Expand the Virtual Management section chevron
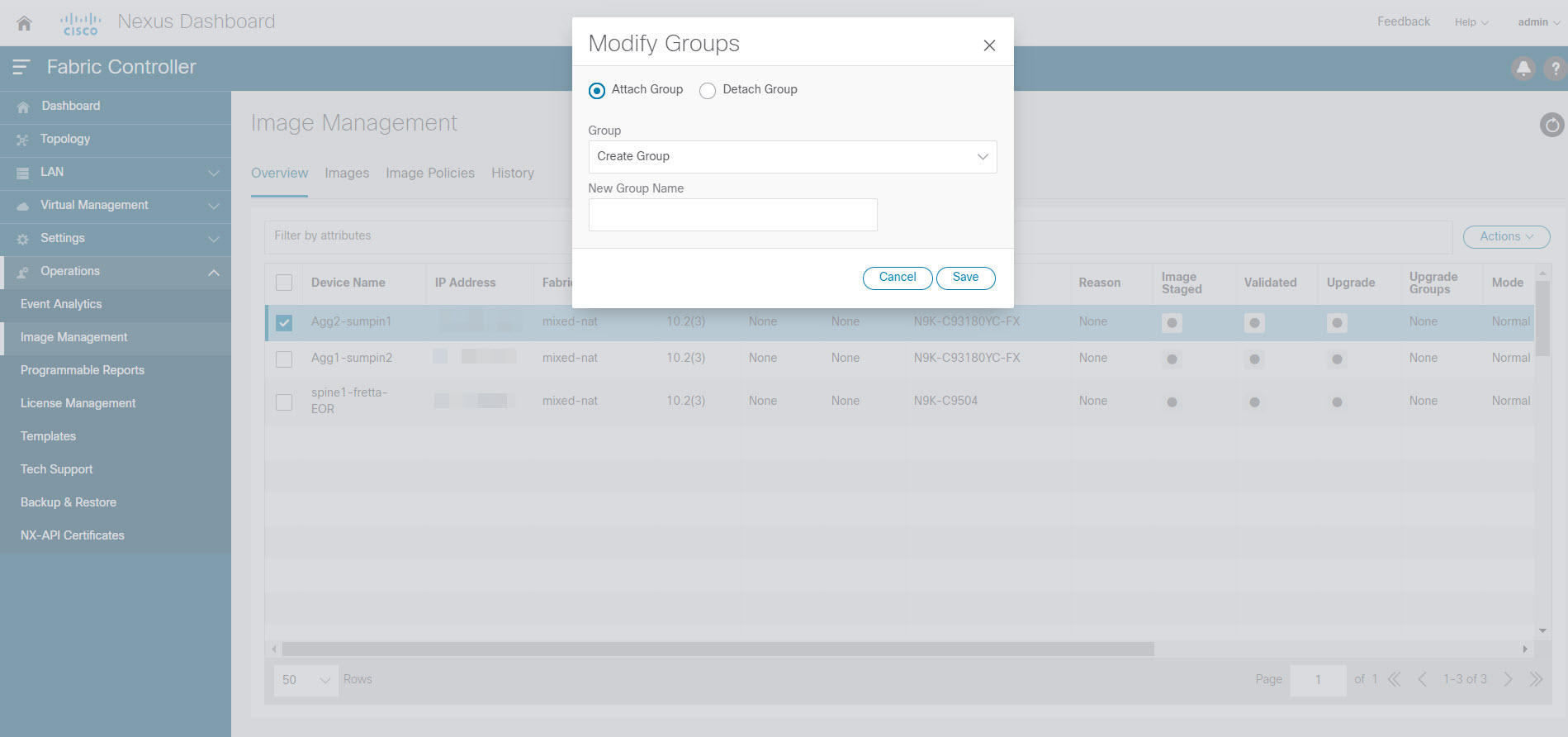This screenshot has height=737, width=1568. point(214,206)
